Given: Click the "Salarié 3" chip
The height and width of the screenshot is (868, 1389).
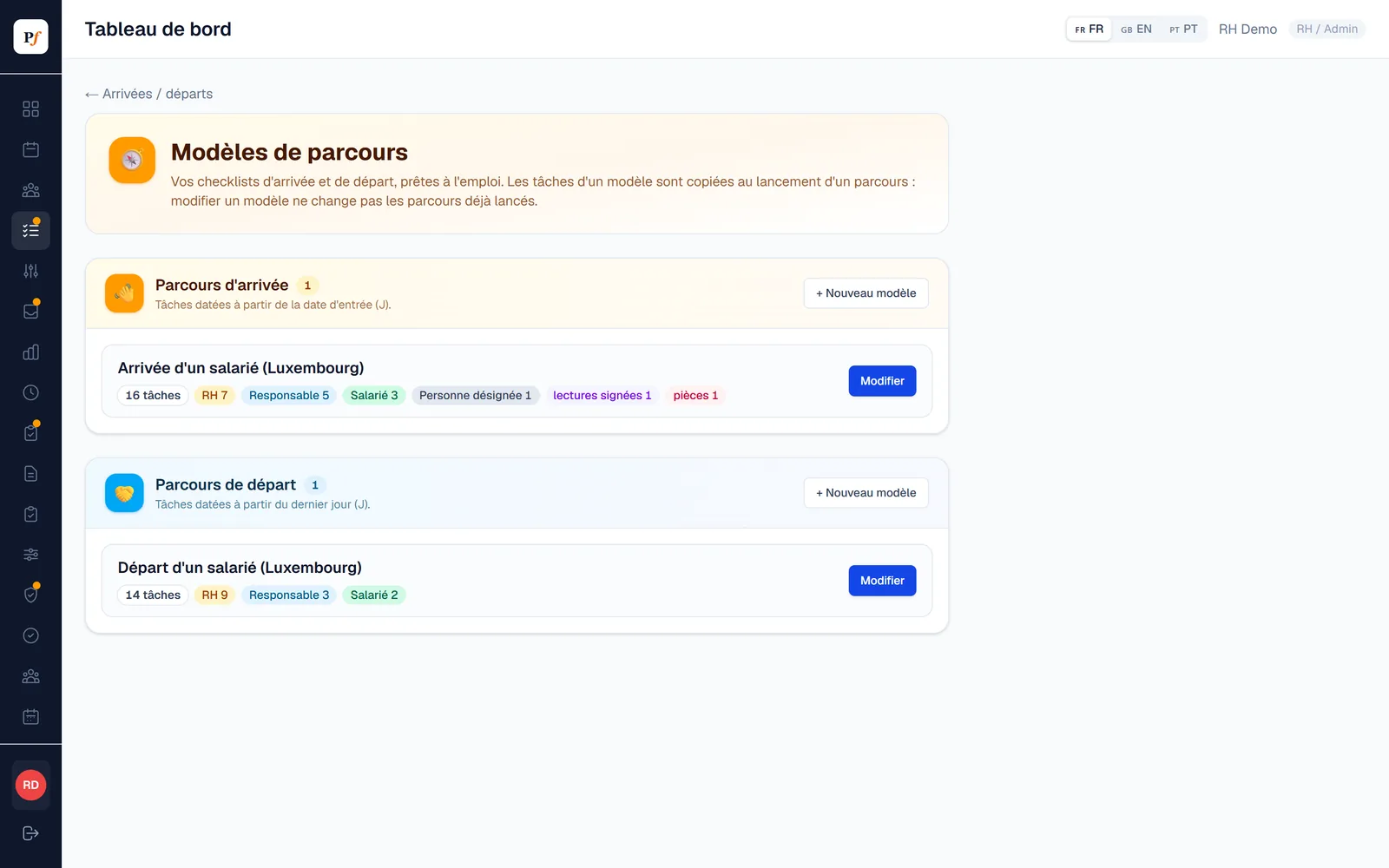Looking at the screenshot, I should [374, 396].
